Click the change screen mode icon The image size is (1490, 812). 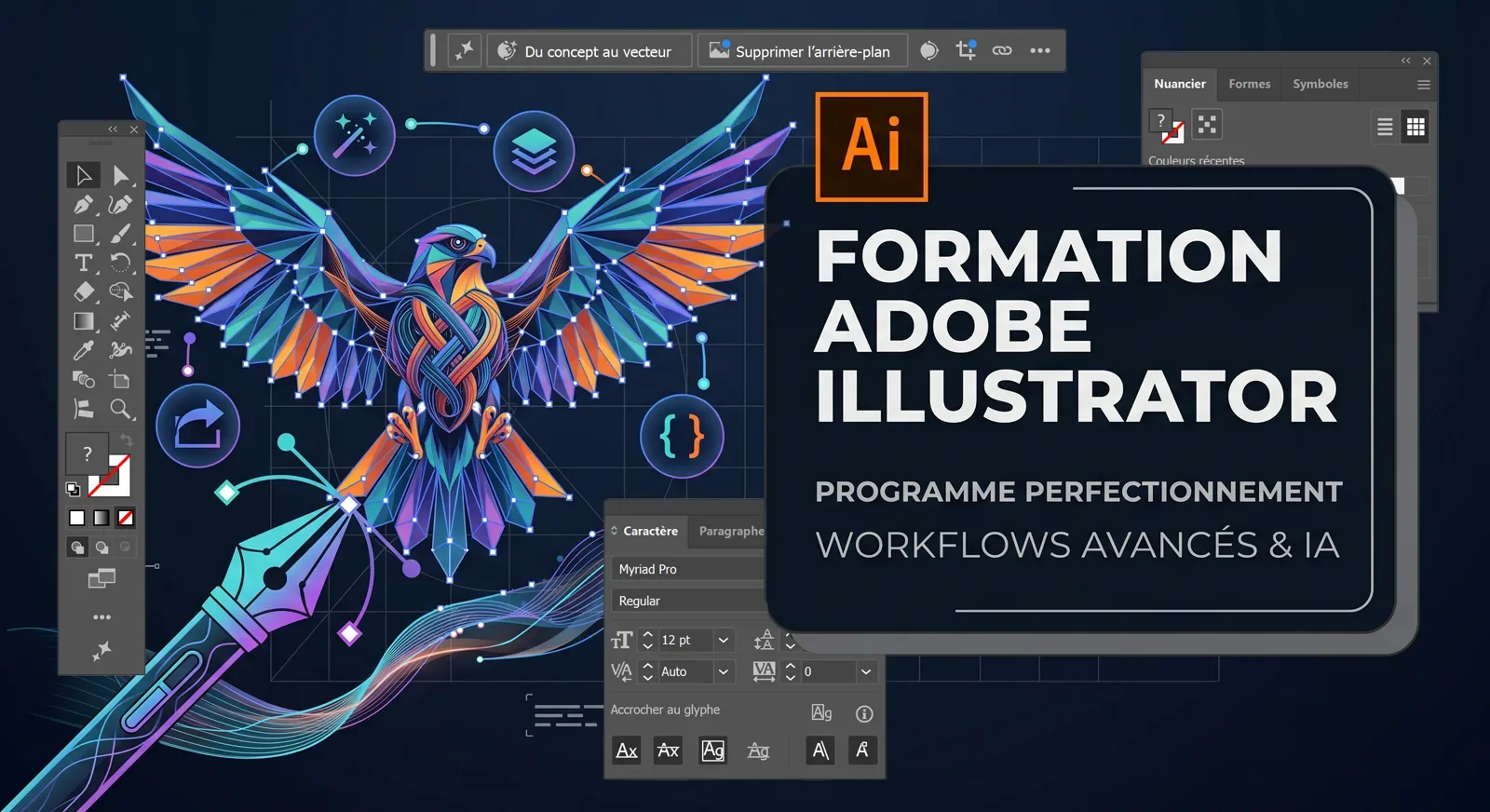(x=102, y=579)
